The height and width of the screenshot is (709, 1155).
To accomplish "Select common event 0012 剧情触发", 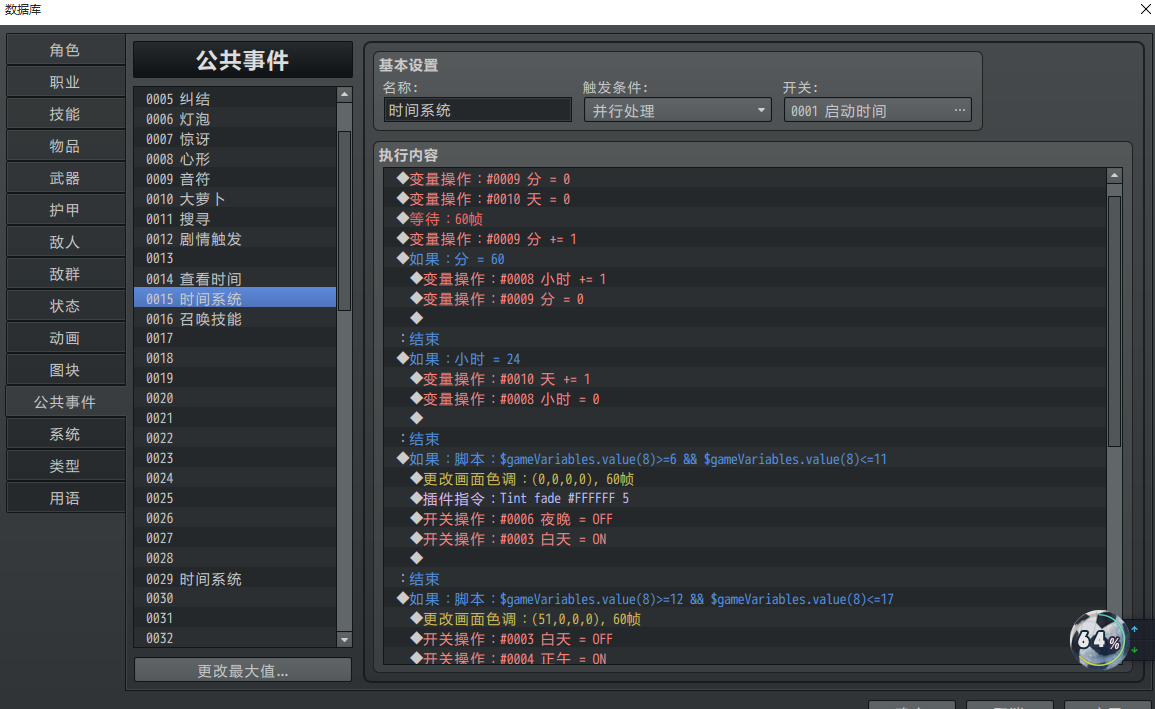I will pyautogui.click(x=235, y=239).
